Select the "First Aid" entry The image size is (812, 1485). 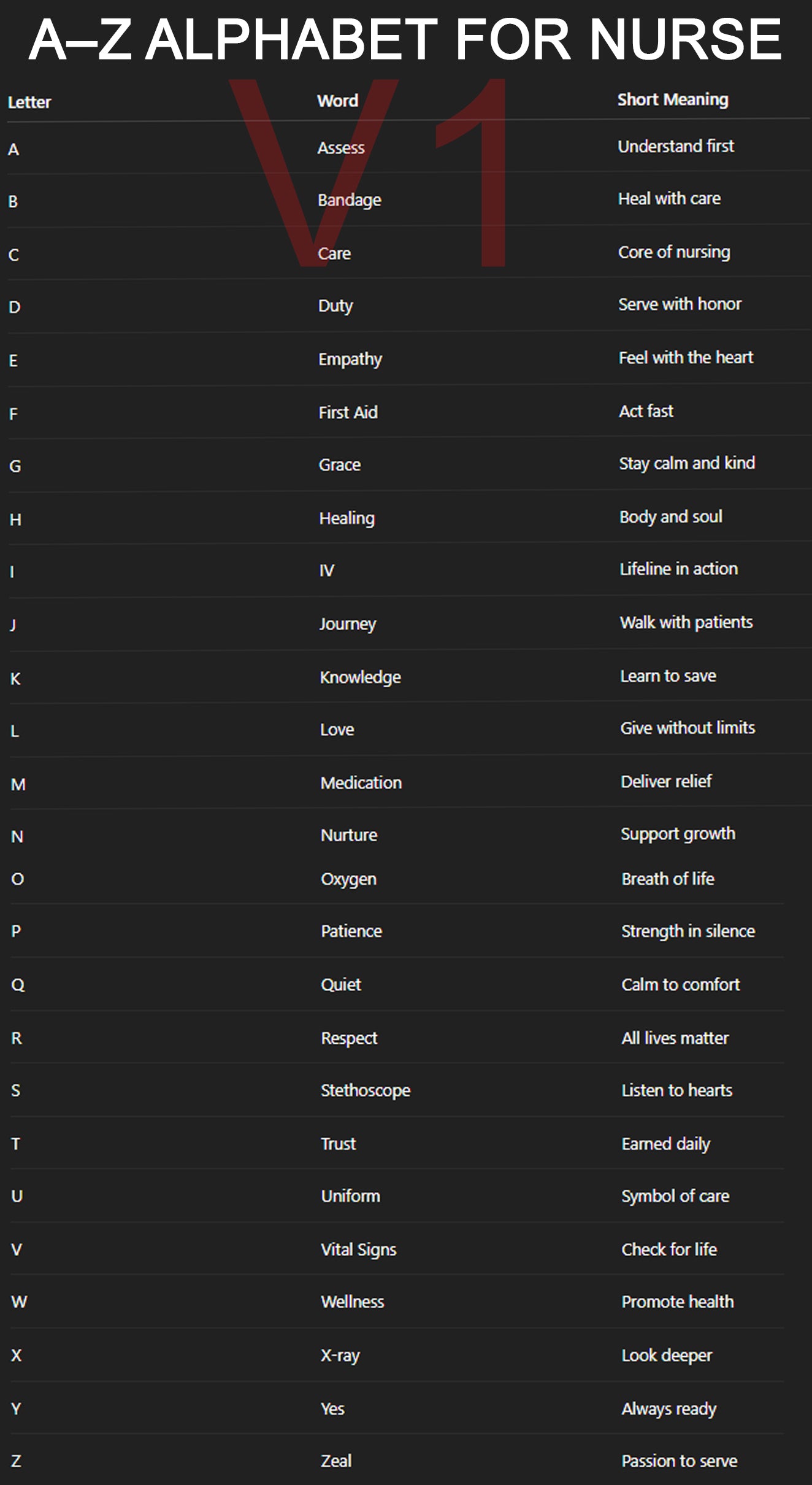[348, 412]
